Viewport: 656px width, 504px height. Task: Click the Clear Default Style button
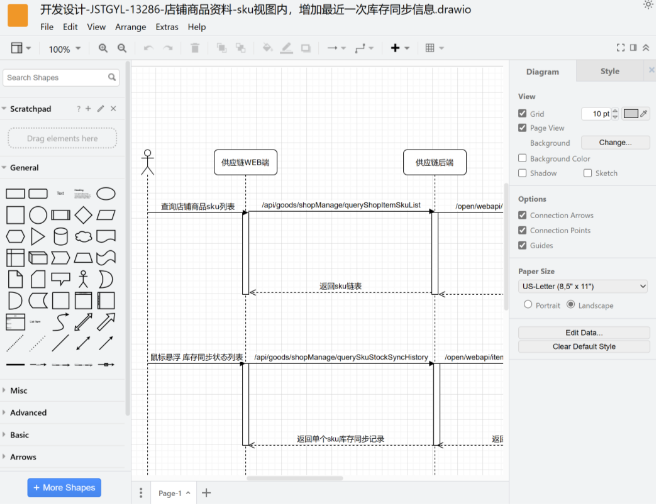click(x=583, y=346)
